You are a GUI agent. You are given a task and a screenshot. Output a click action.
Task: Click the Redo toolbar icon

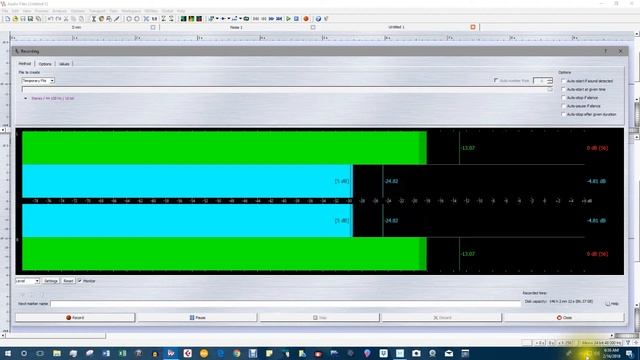tap(58, 19)
